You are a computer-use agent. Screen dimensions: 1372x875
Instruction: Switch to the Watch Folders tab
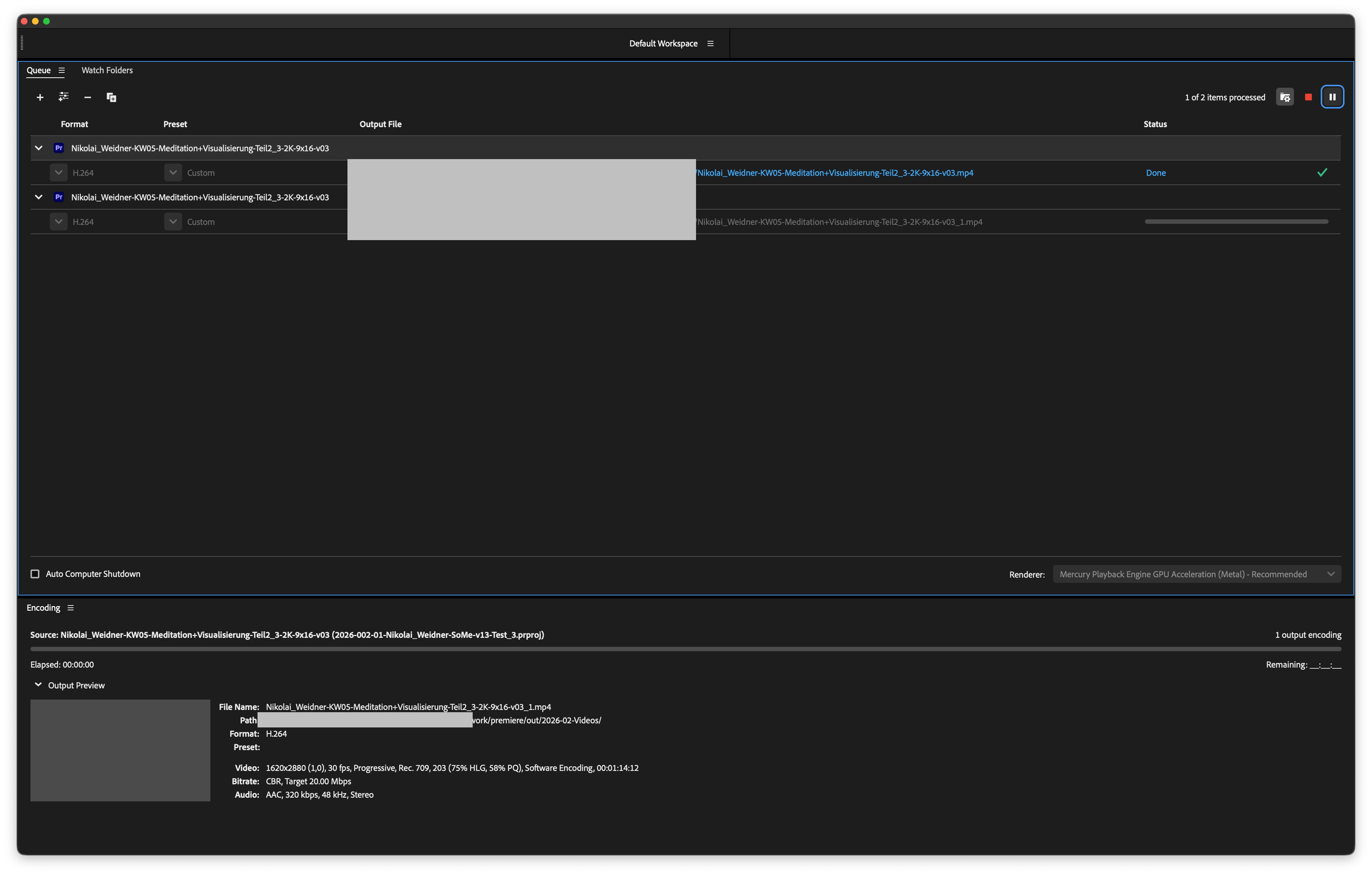click(107, 70)
